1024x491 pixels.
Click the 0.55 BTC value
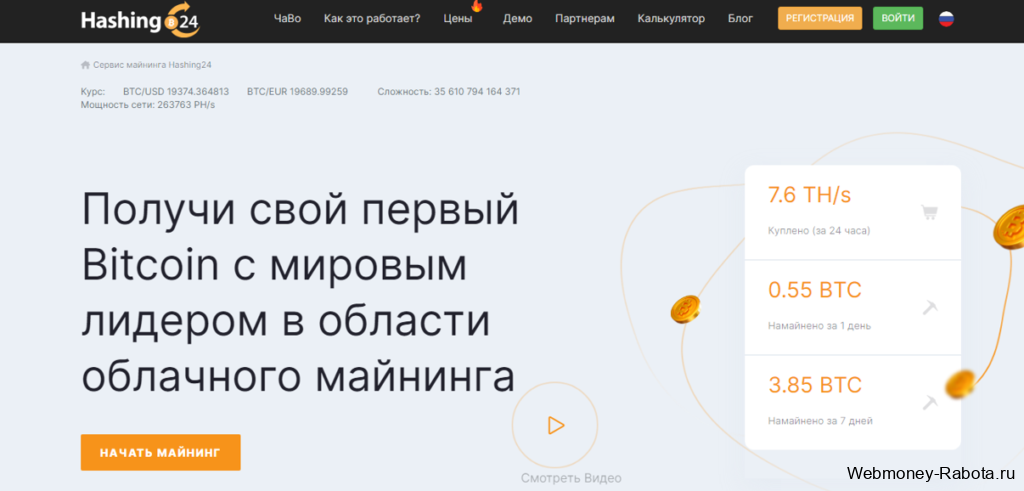click(x=814, y=290)
